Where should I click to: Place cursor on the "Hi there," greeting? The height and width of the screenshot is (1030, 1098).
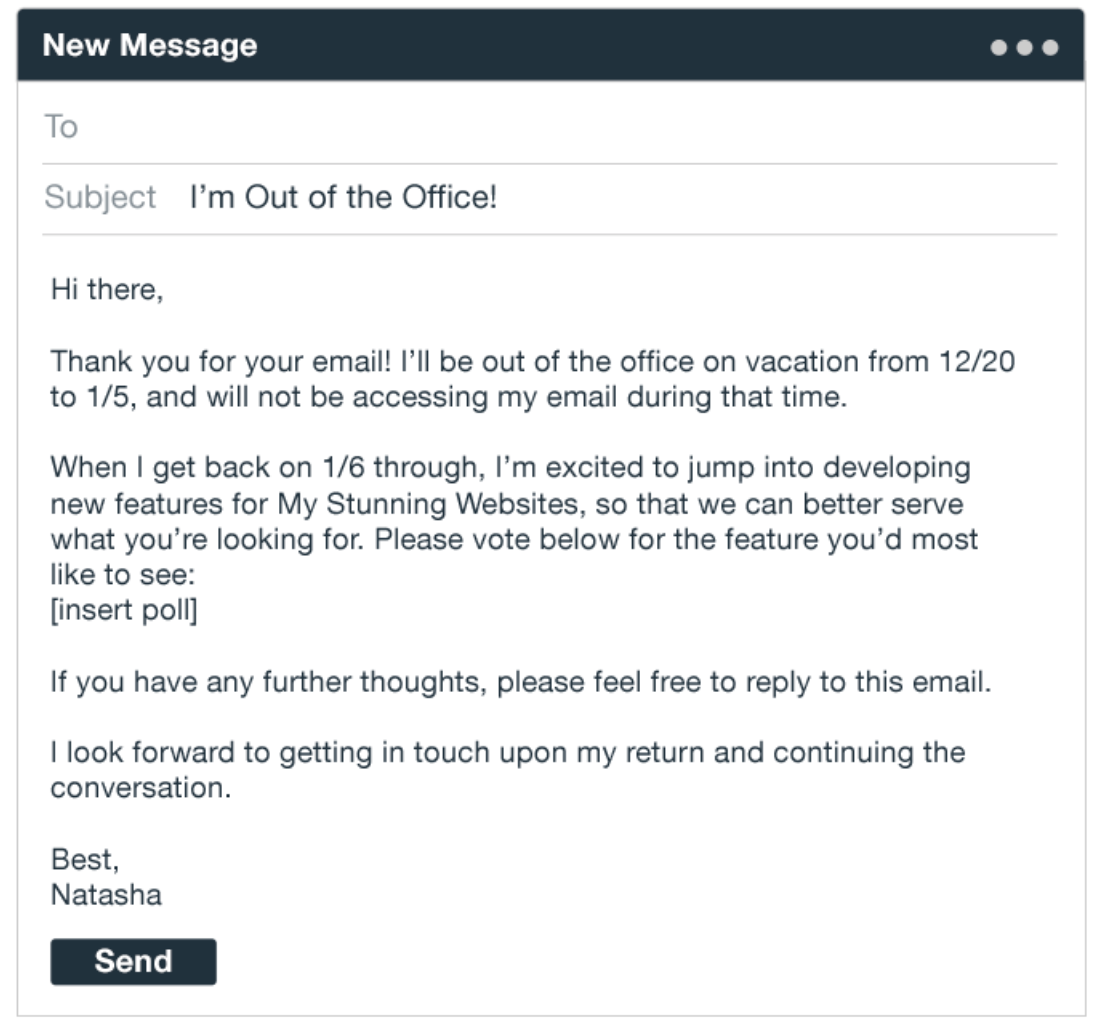pos(106,291)
